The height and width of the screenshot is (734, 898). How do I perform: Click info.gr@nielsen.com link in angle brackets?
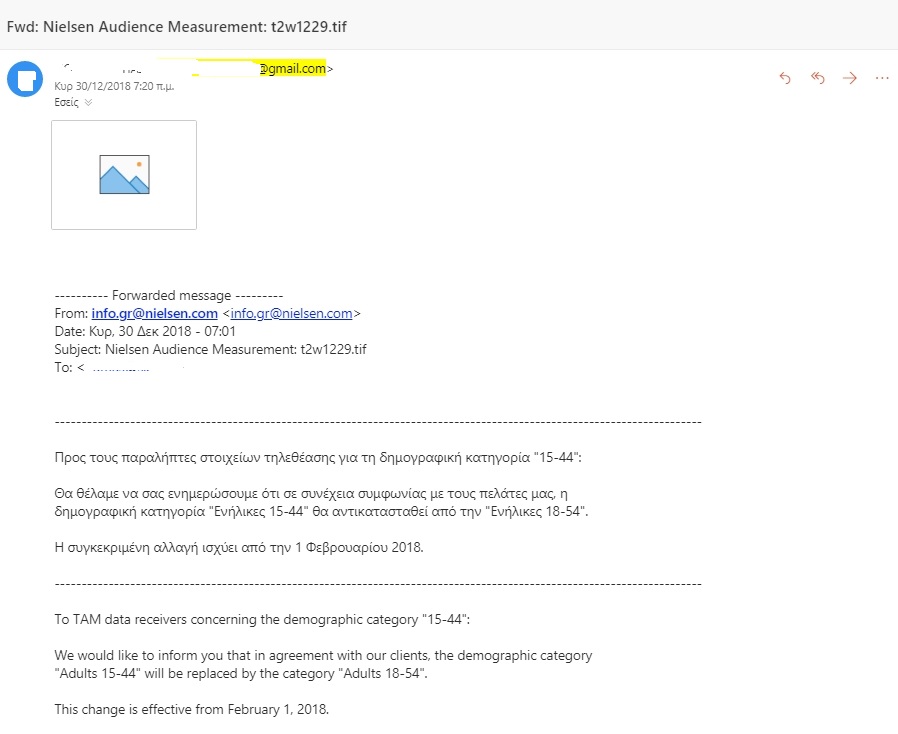(291, 313)
